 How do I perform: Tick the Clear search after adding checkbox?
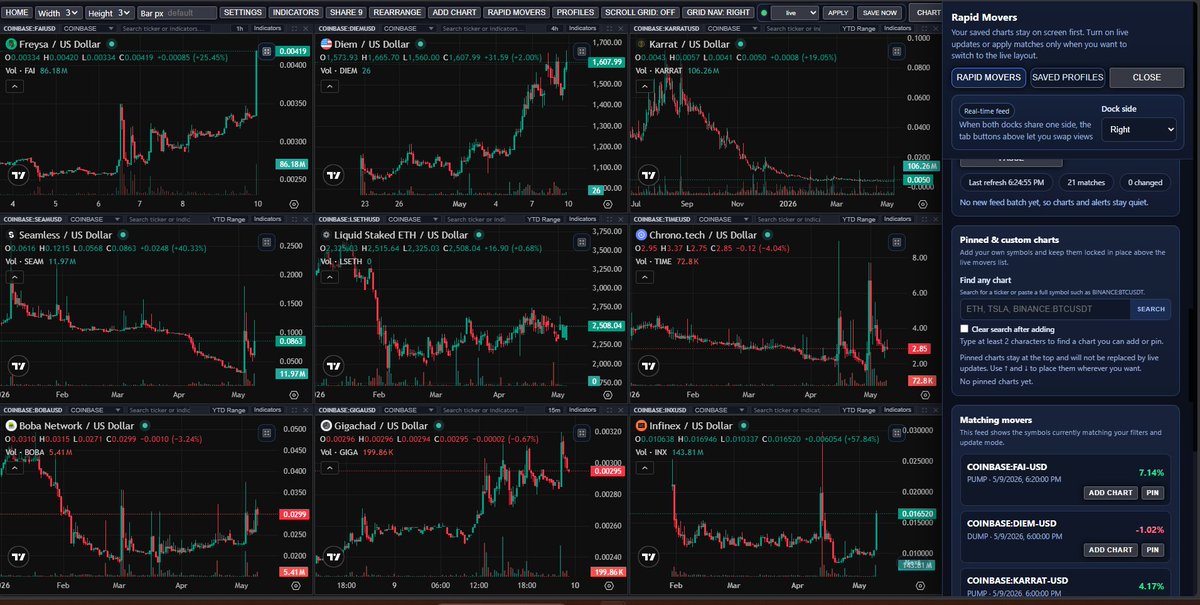[964, 329]
